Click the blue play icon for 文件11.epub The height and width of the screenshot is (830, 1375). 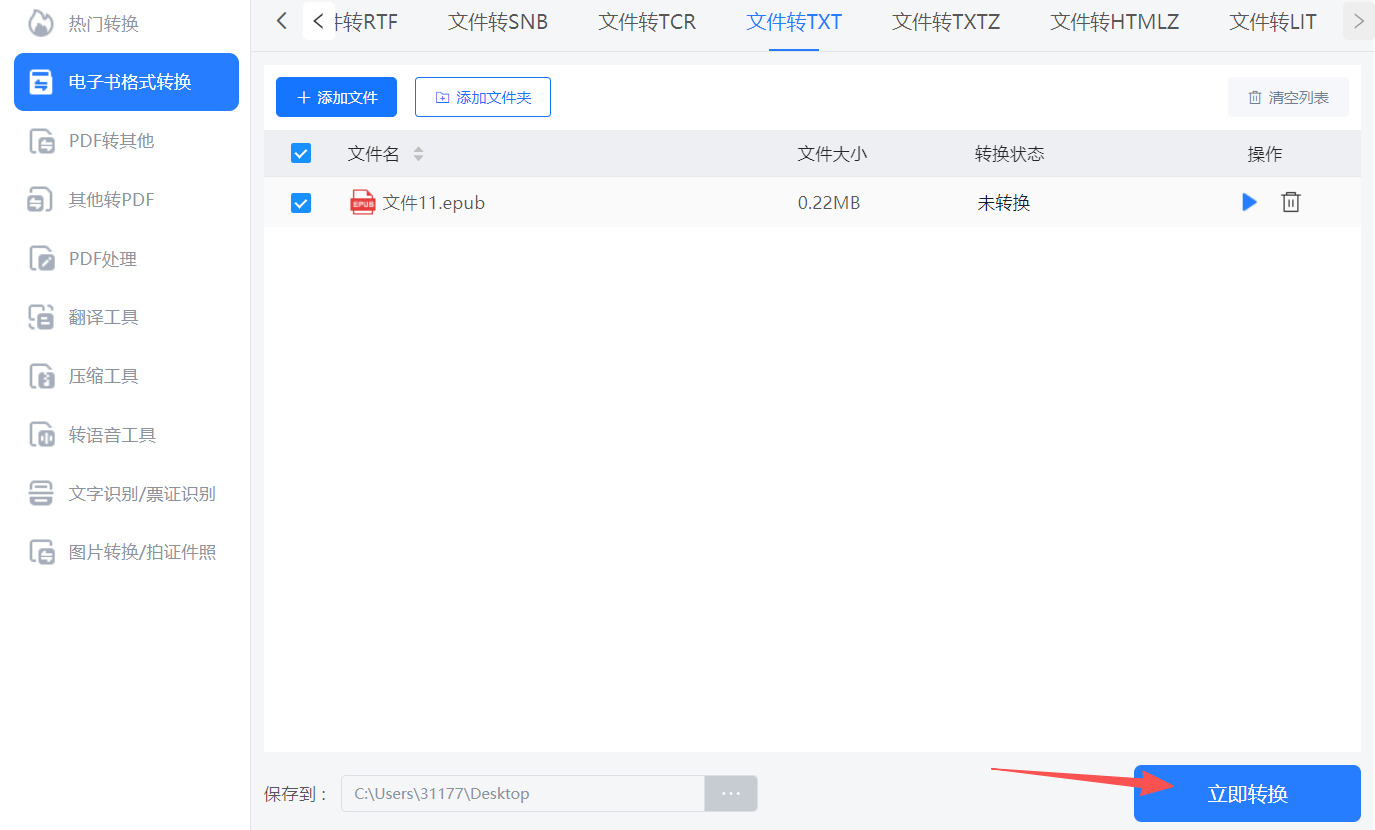pos(1249,202)
